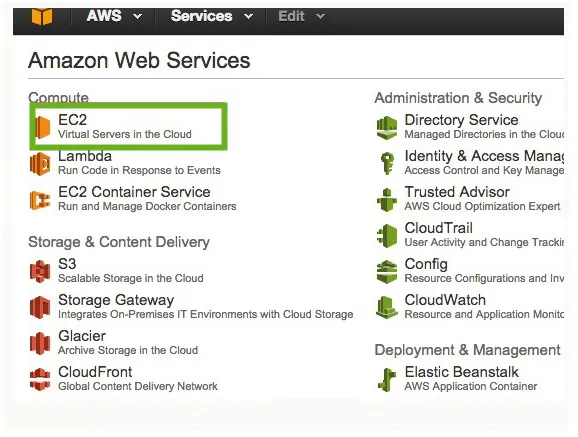The image size is (578, 437).
Task: Click the Elastic Beanstalk icon
Action: (387, 379)
